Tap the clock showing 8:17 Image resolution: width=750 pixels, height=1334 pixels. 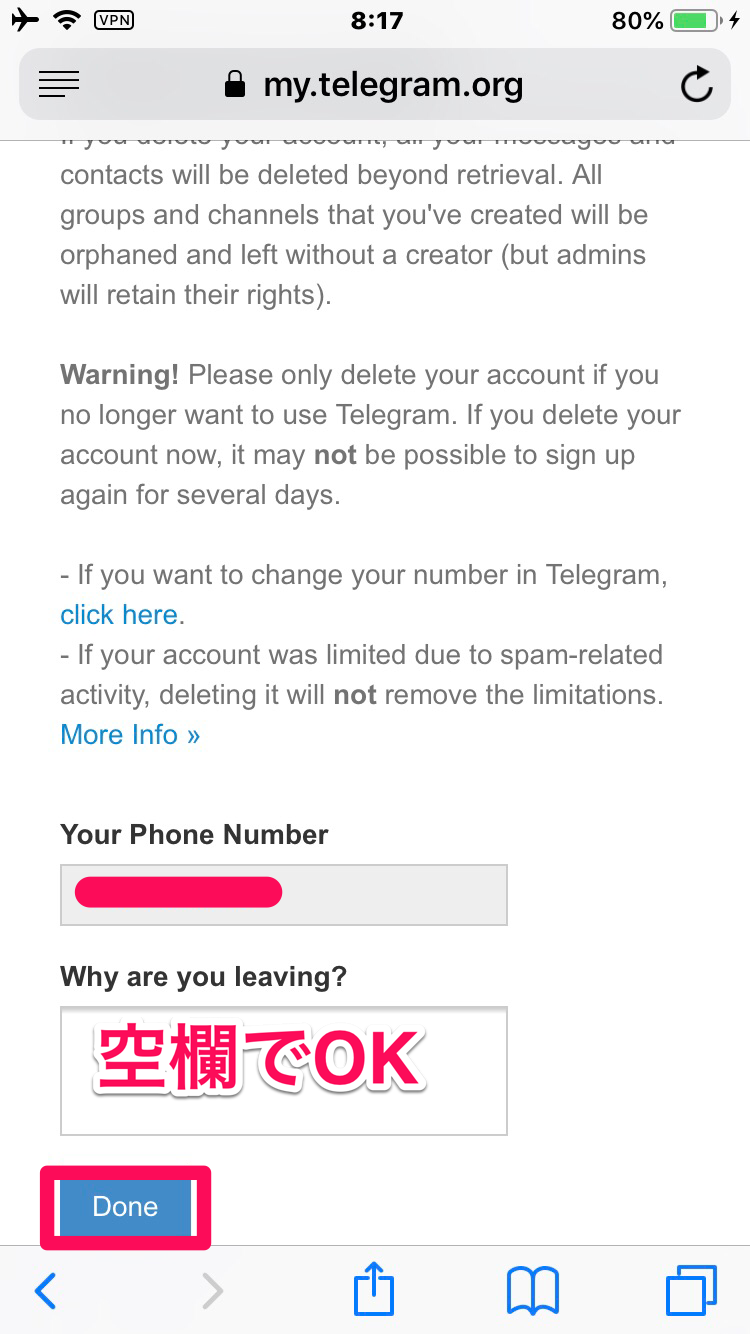pyautogui.click(x=377, y=17)
